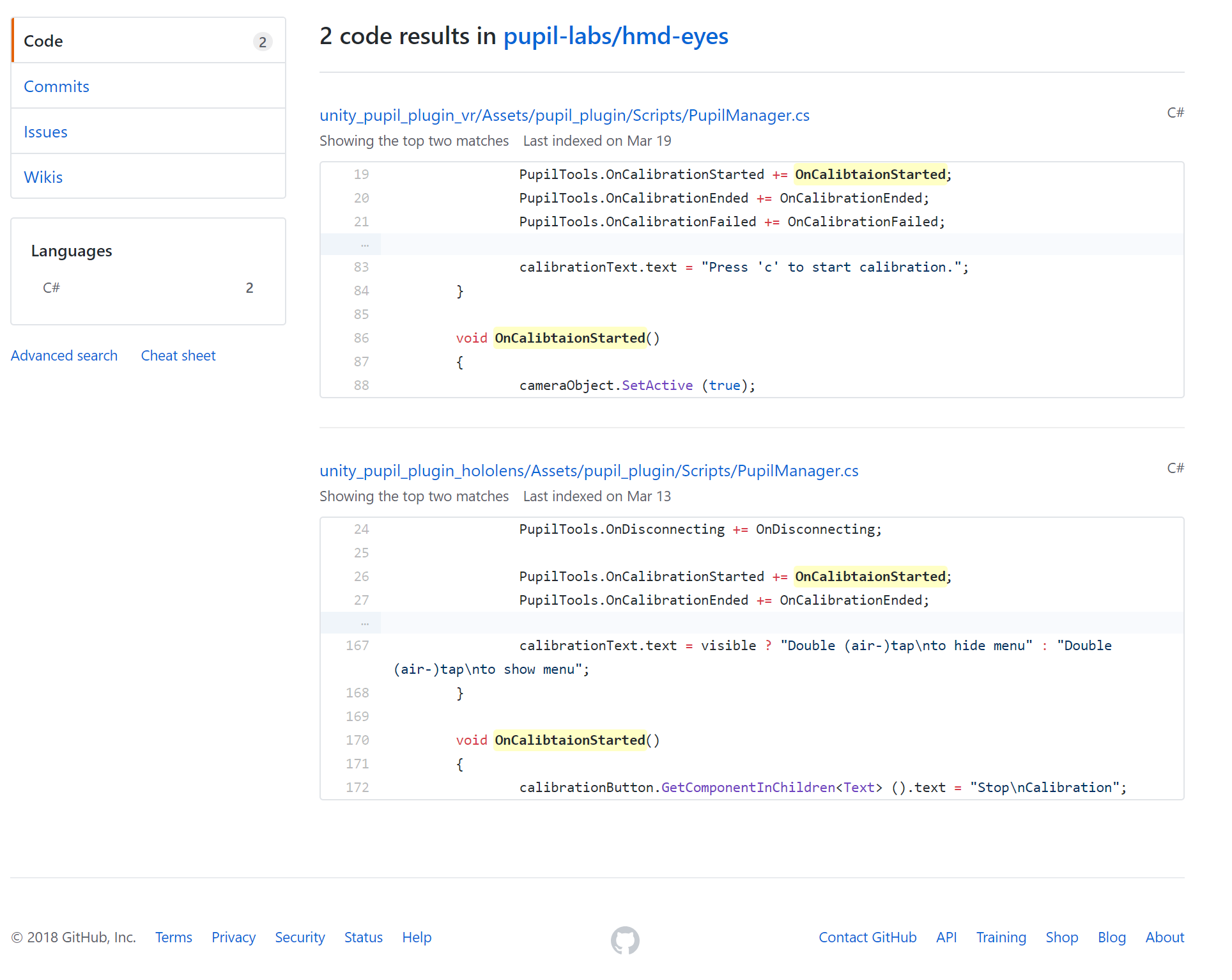1232x980 pixels.
Task: Open About footer link
Action: click(1164, 937)
